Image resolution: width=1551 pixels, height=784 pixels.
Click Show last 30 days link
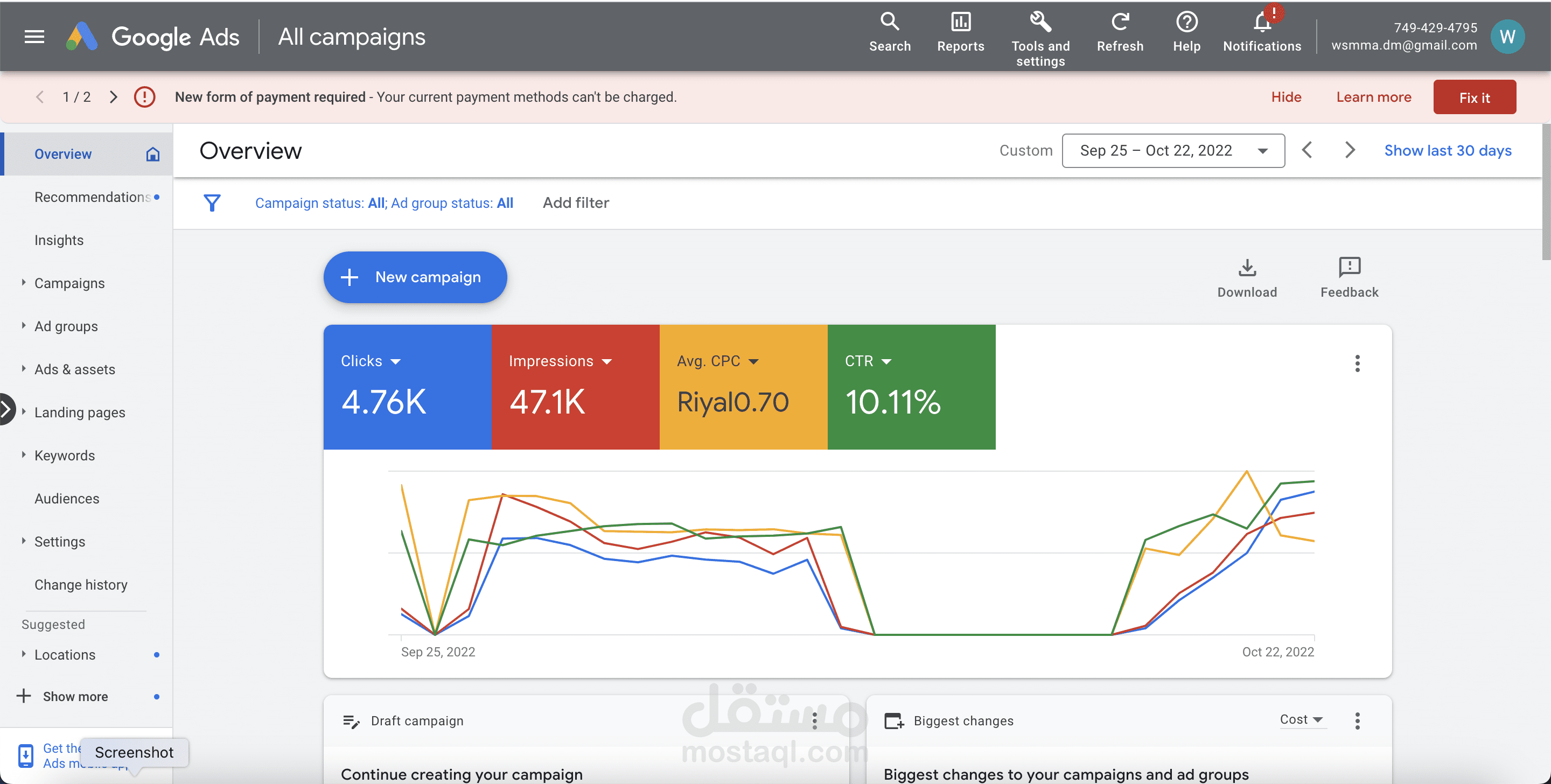tap(1447, 151)
